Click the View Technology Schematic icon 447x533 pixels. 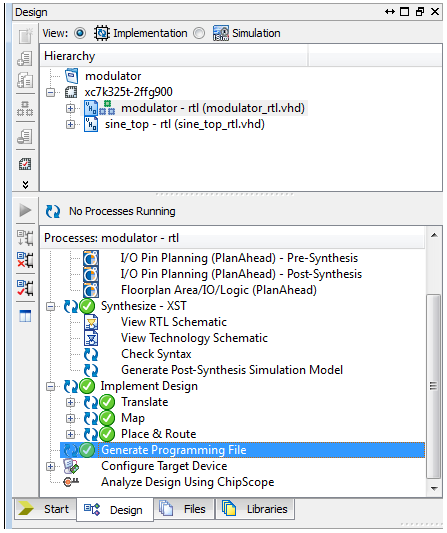[x=91, y=338]
